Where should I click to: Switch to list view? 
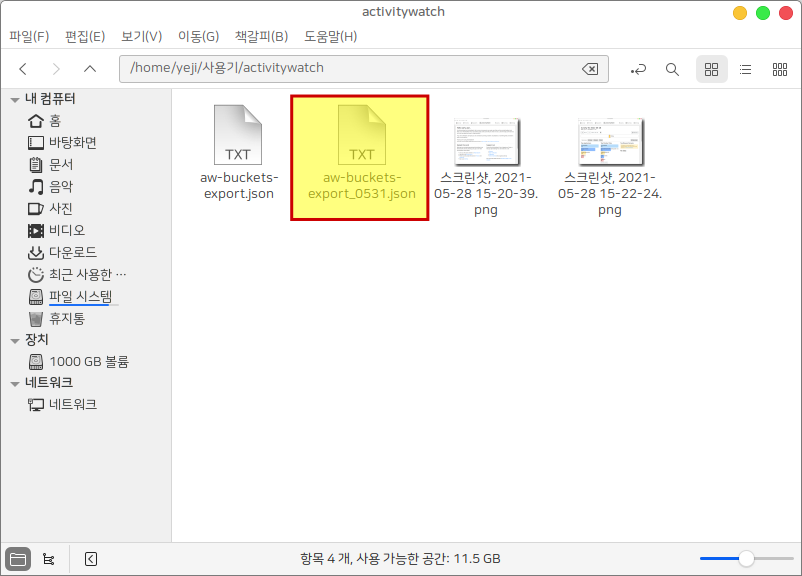point(745,69)
